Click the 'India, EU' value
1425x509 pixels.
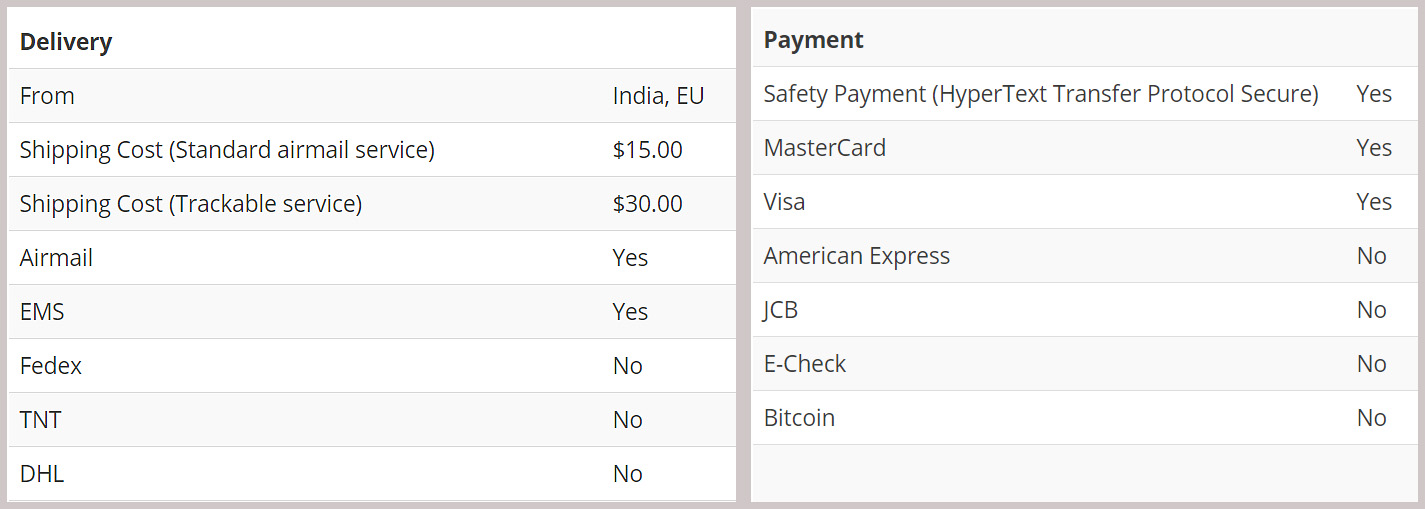coord(658,96)
